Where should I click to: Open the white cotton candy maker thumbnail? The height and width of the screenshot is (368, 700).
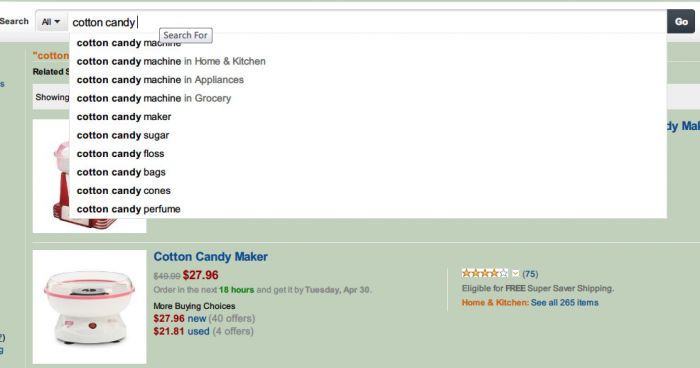click(x=89, y=307)
